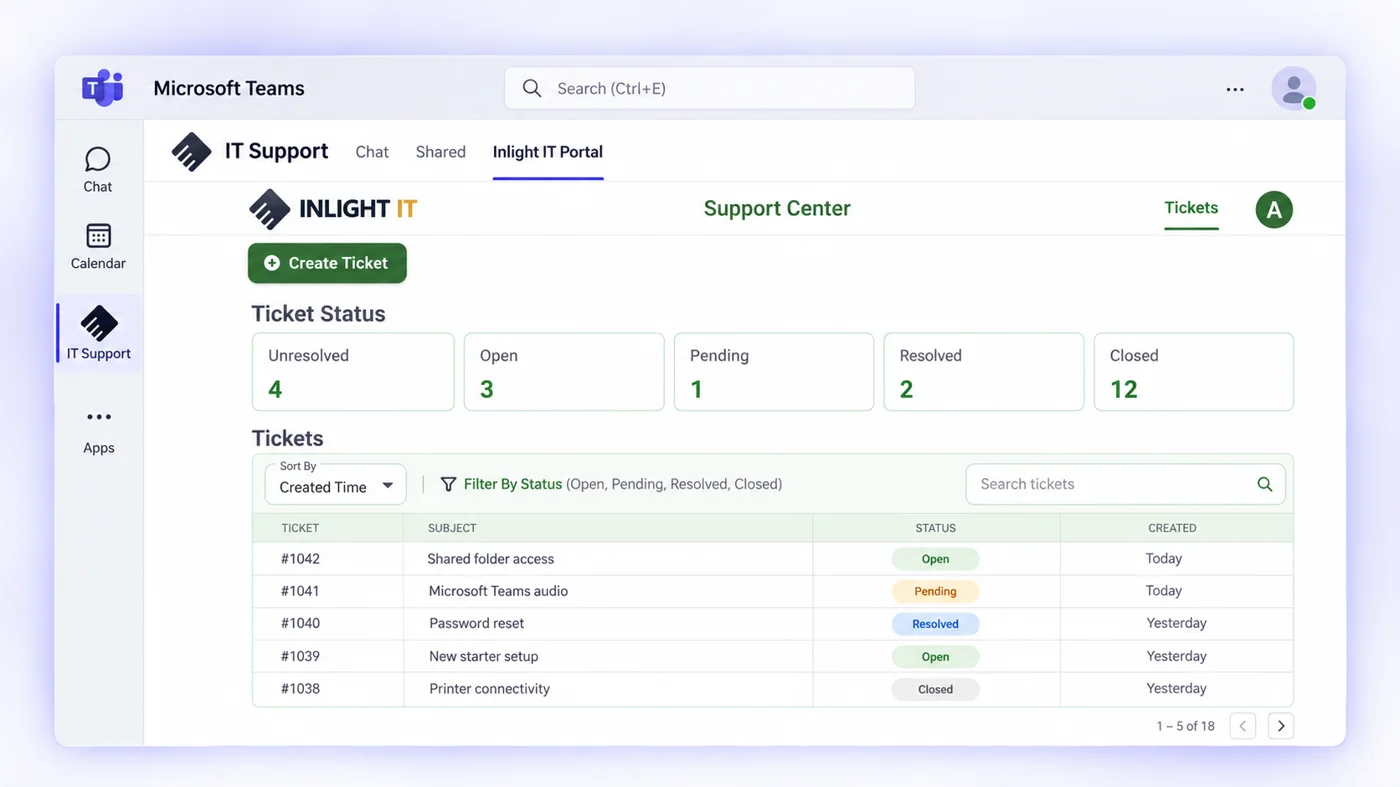This screenshot has height=787, width=1400.
Task: Open Calendar in the left sidebar
Action: (x=98, y=247)
